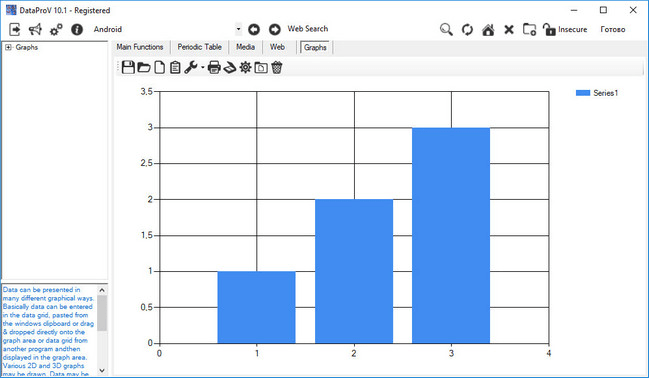Click the blue bar at value 1
Viewport: 649px width, 378px height.
(256, 307)
